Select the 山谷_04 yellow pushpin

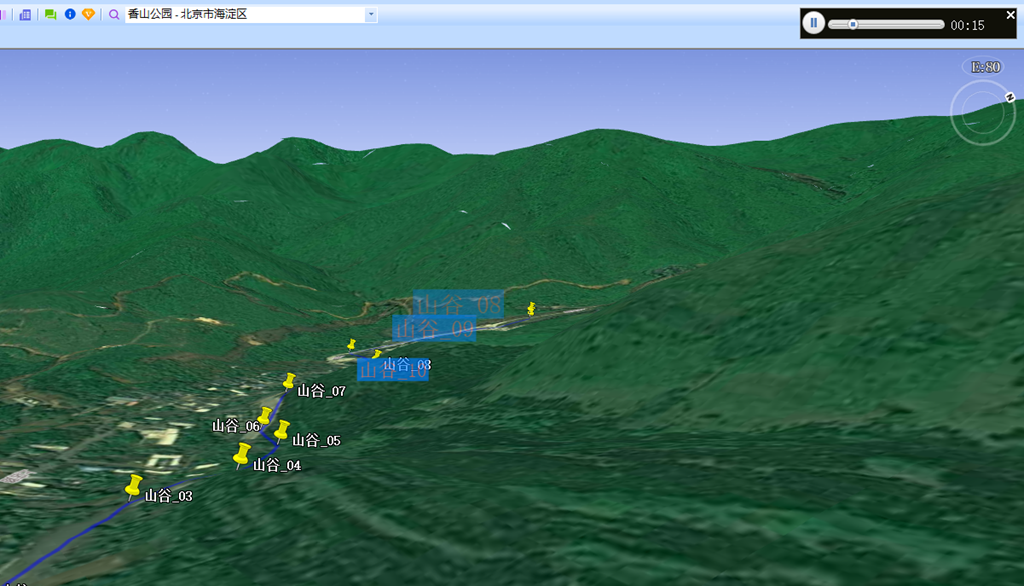(242, 455)
